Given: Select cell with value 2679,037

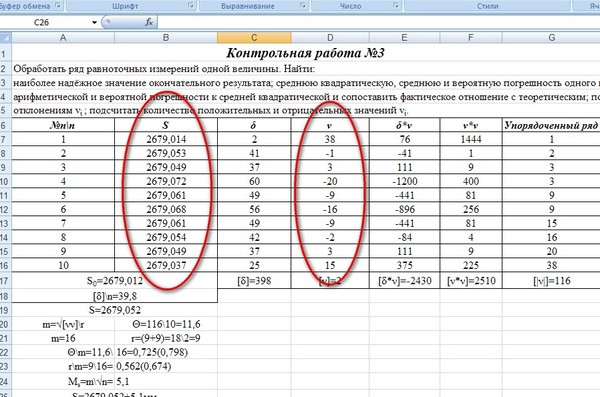Looking at the screenshot, I should (x=166, y=265).
